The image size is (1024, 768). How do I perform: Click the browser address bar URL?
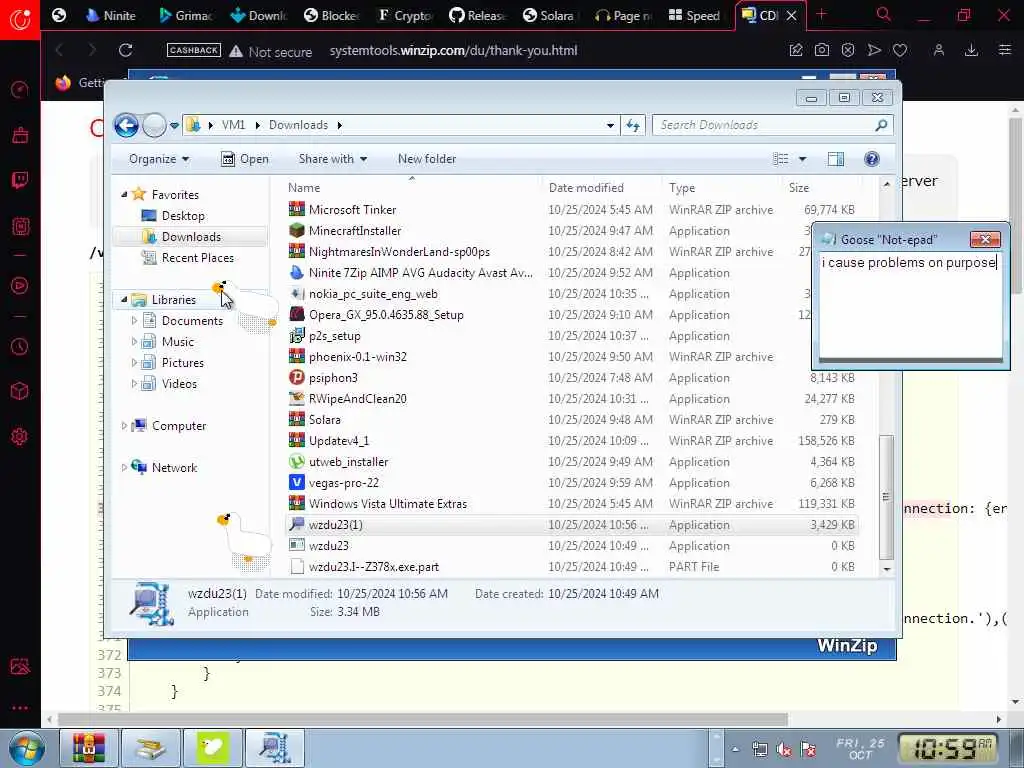coord(453,51)
